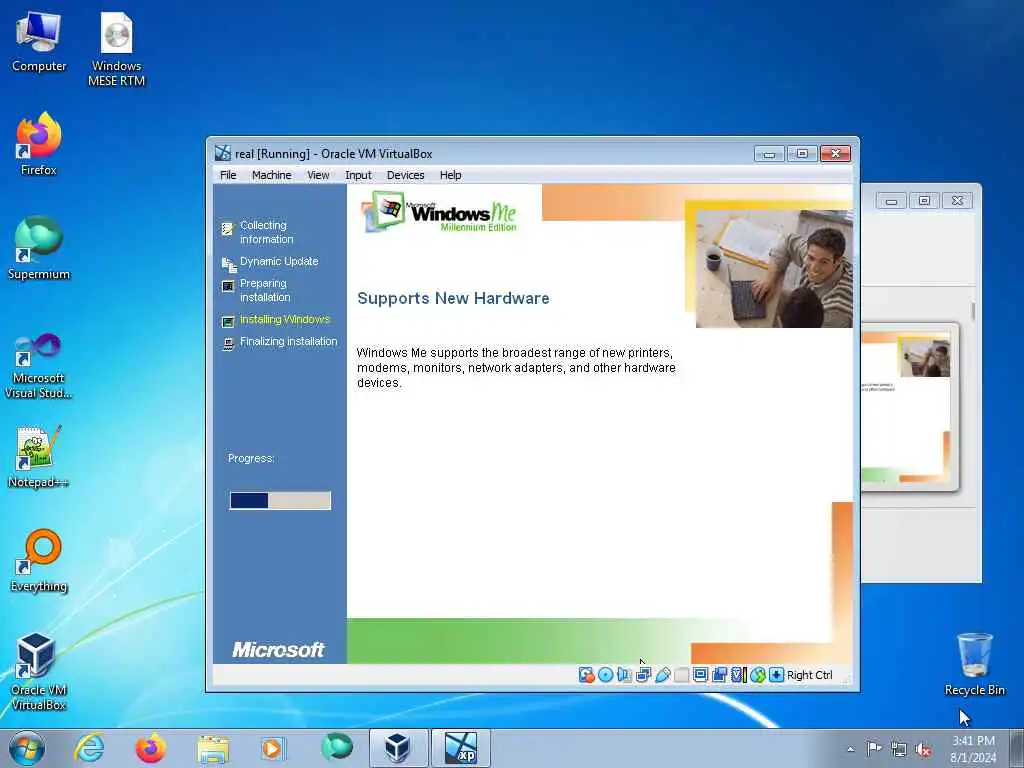Click the Preparing installation setup step
The image size is (1024, 768).
265,290
